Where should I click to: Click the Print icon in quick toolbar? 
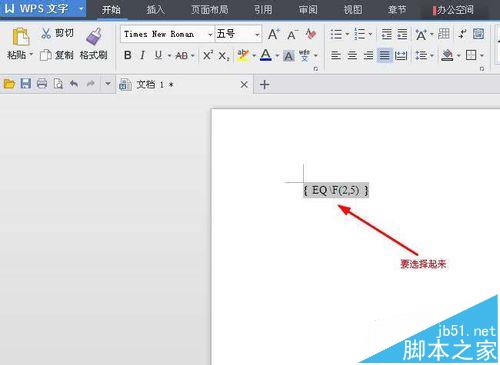click(42, 83)
